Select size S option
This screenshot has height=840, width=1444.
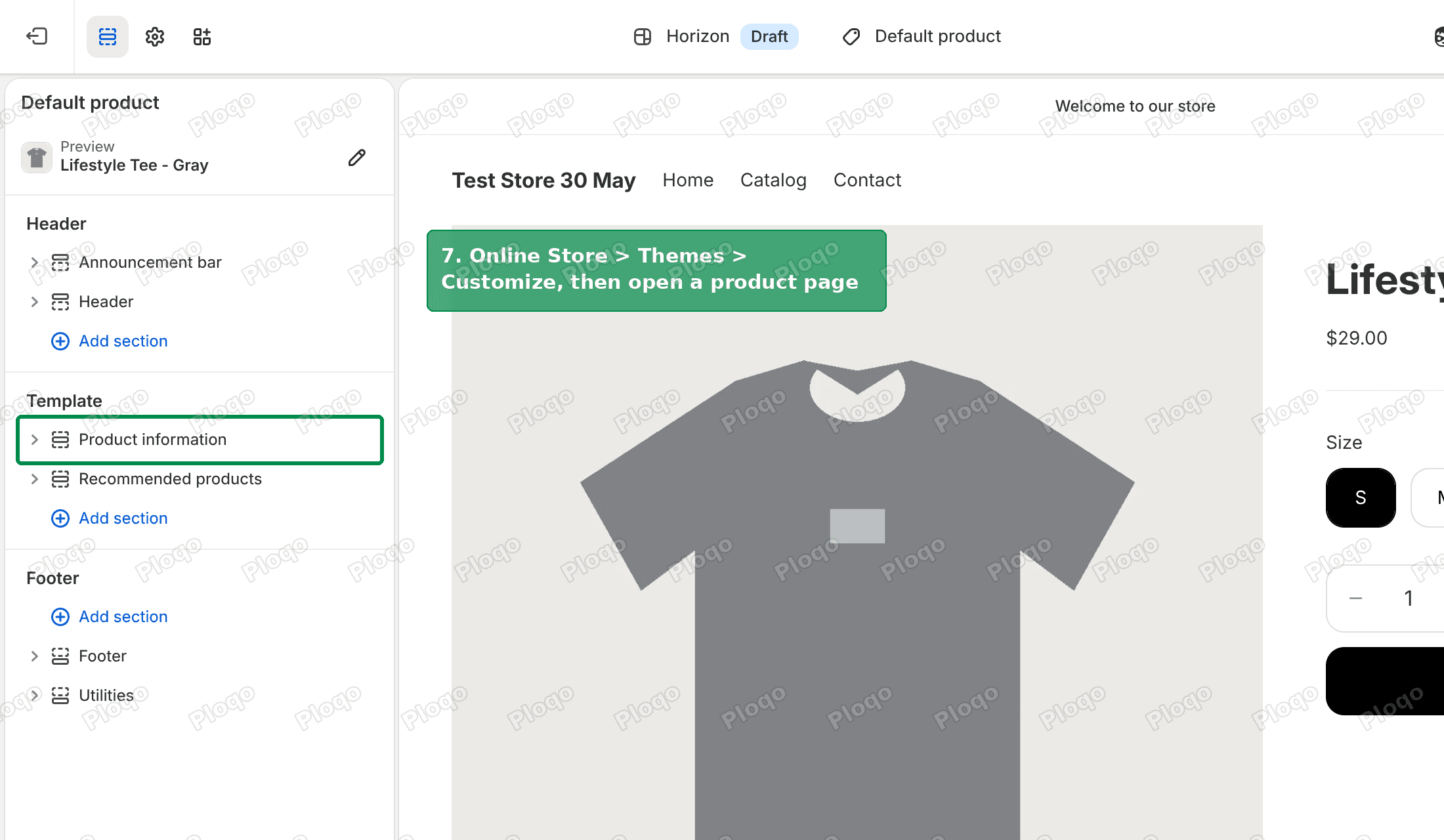point(1361,498)
